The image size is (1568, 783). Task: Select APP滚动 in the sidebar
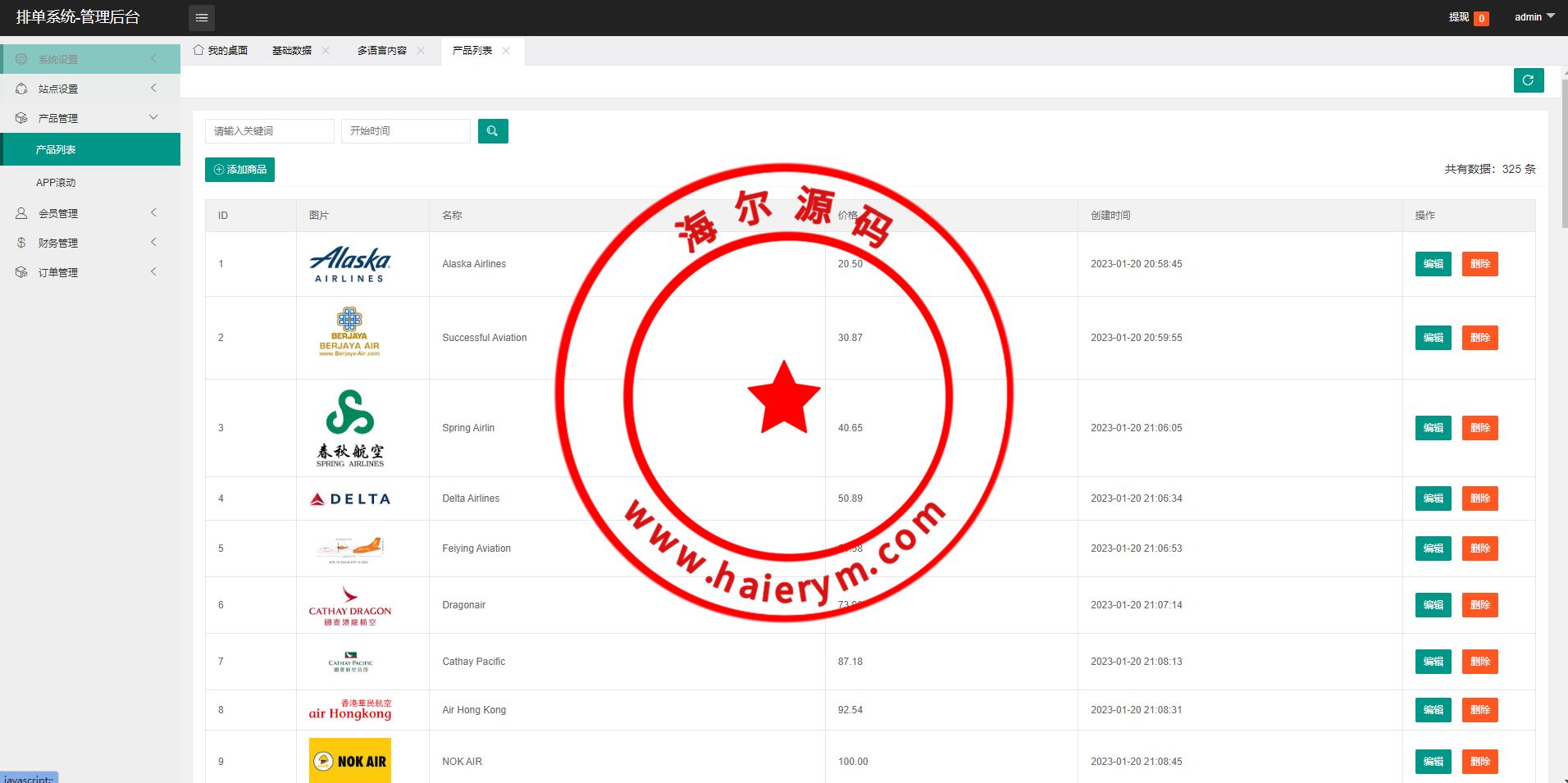56,183
